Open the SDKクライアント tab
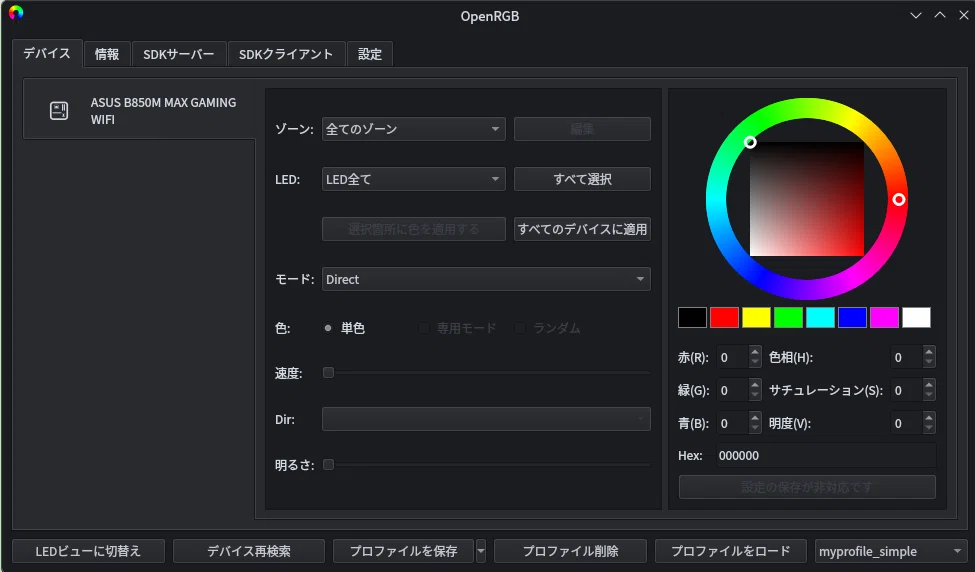 click(285, 54)
